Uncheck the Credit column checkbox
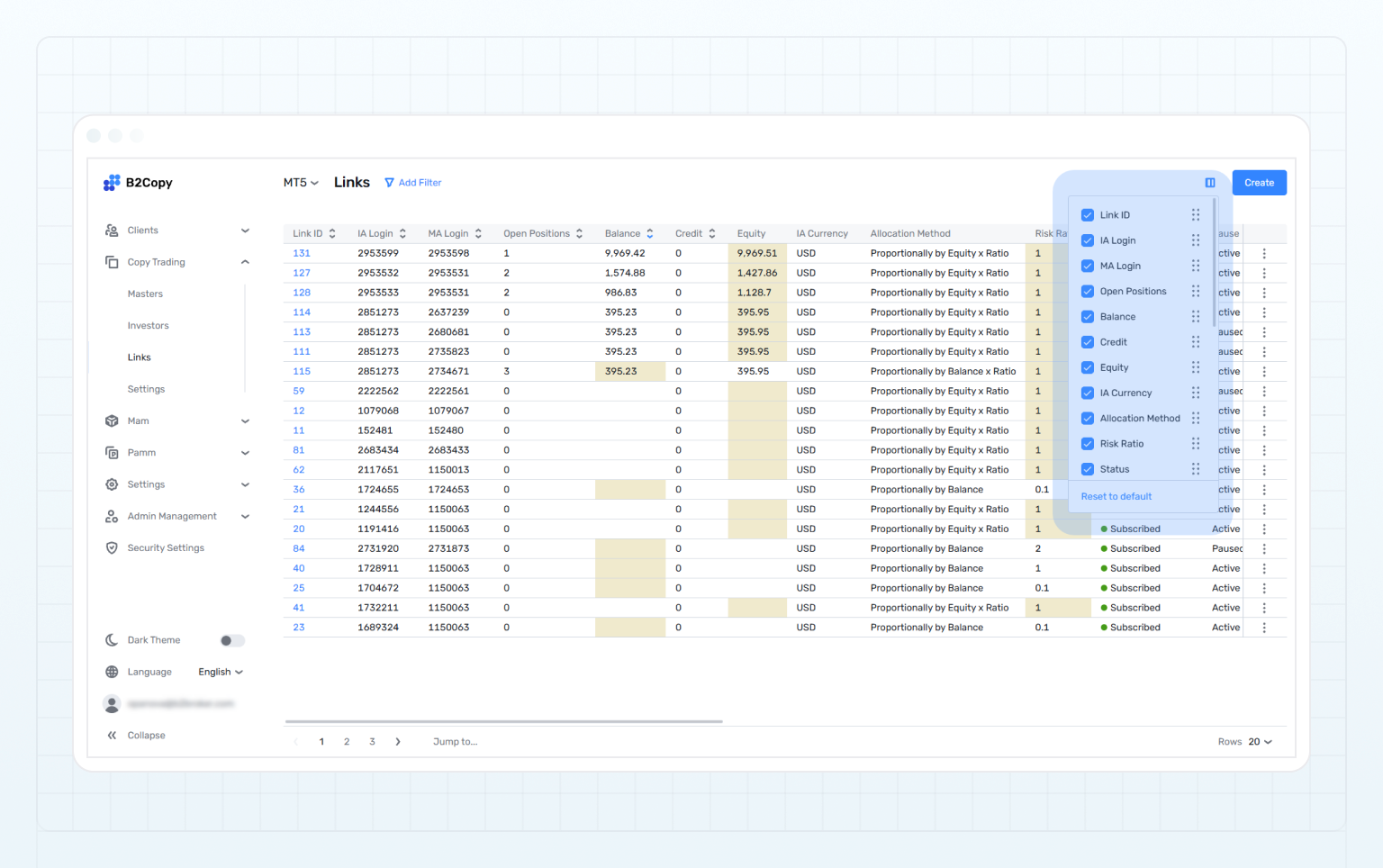This screenshot has height=868, width=1383. (1087, 341)
